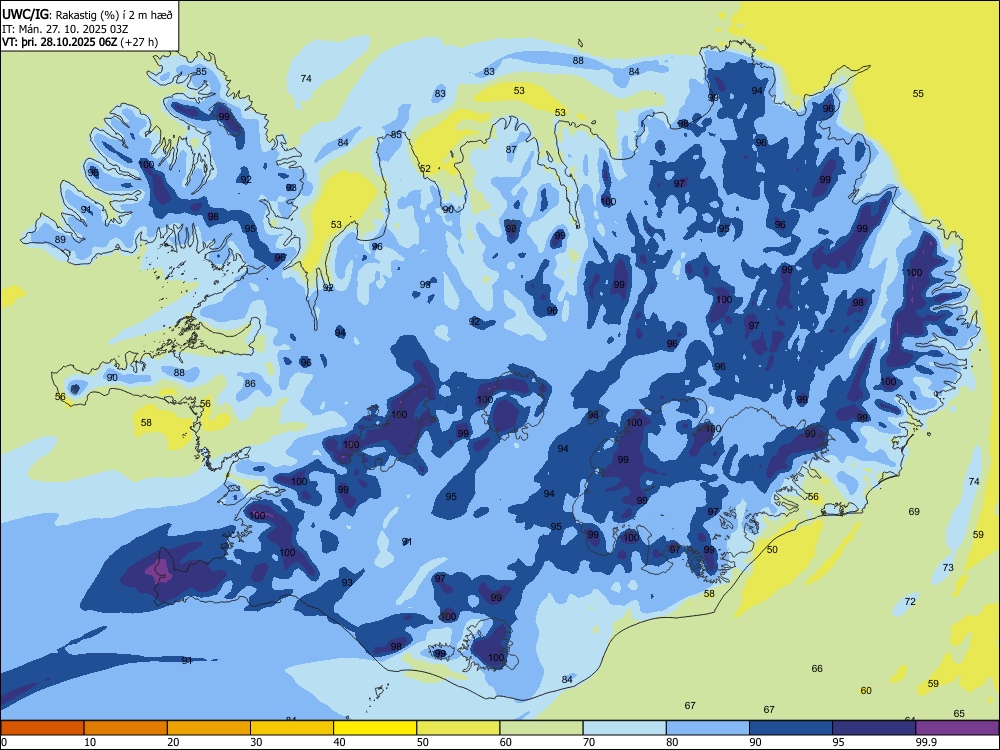The image size is (1000, 750).
Task: Click the orange 10–20 legend swatch
Action: click(x=126, y=728)
